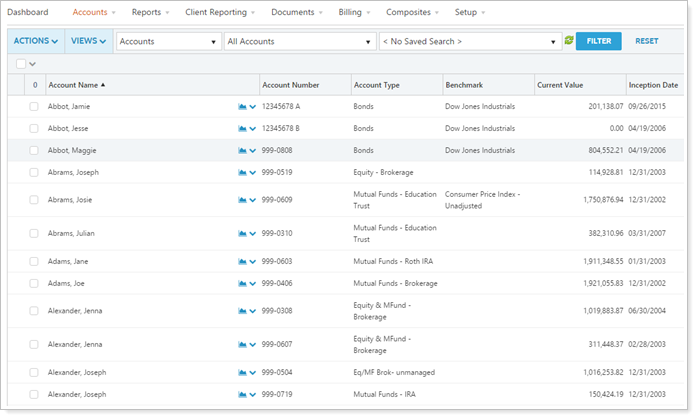This screenshot has width=697, height=419.
Task: Click chart icon for Adams, Jane row
Action: pyautogui.click(x=242, y=262)
